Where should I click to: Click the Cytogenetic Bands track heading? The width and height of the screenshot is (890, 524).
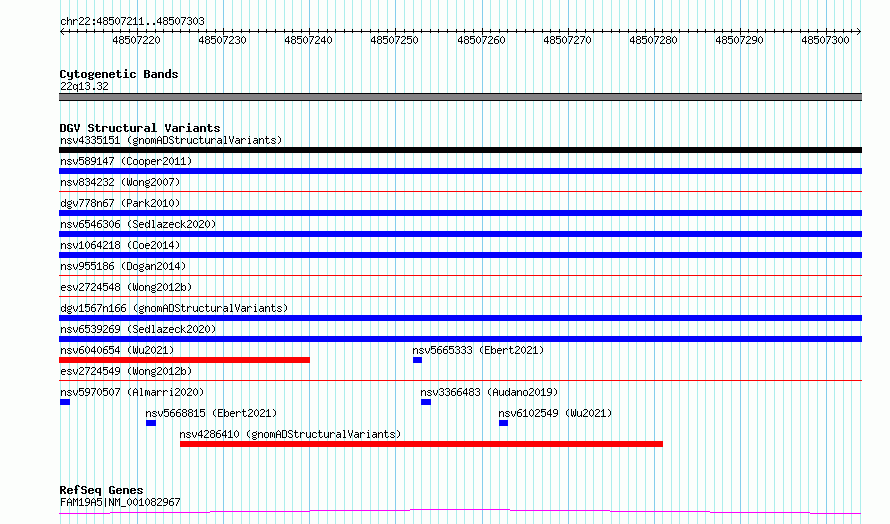click(x=119, y=74)
